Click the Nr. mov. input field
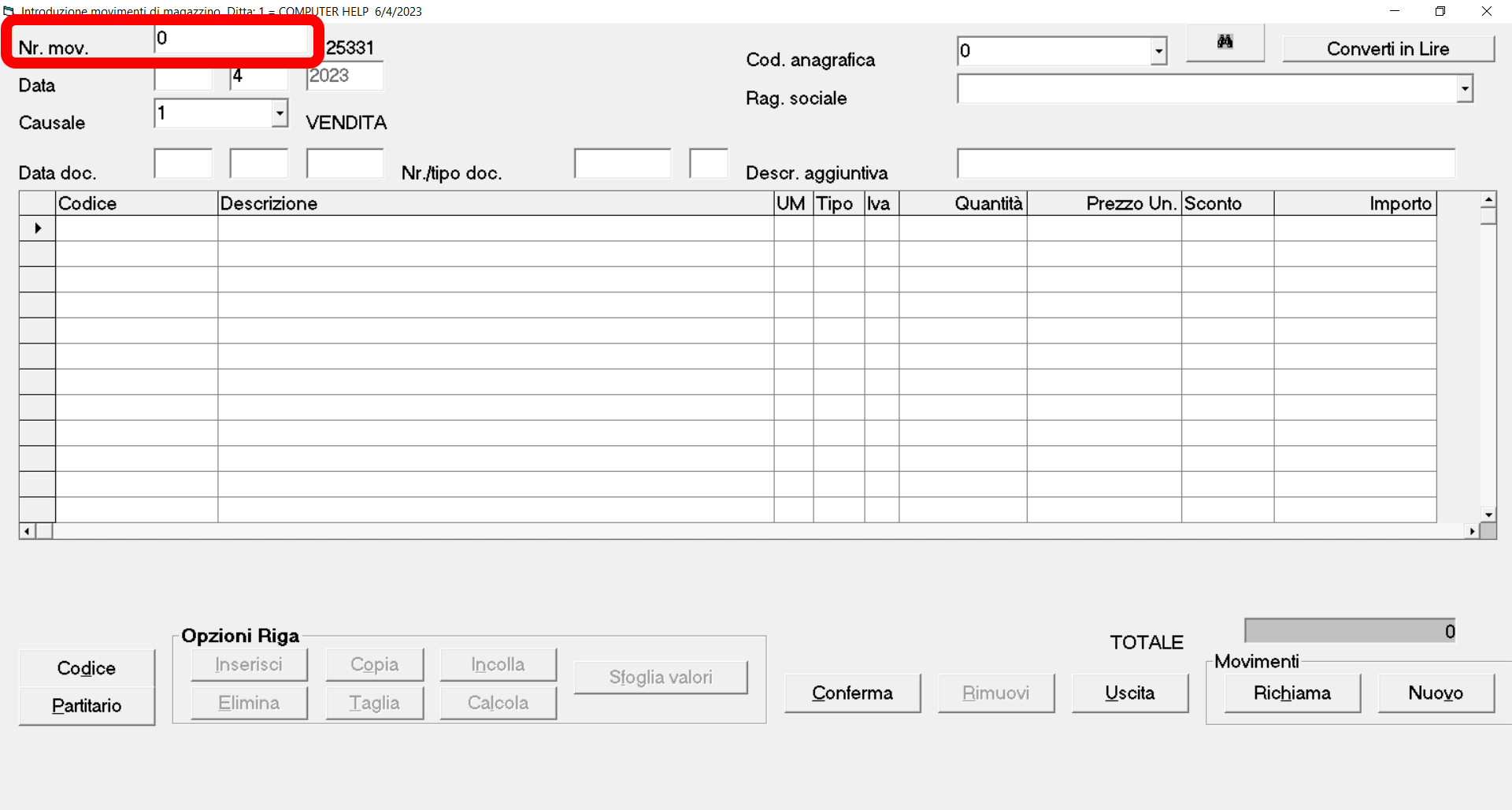The image size is (1512, 810). pyautogui.click(x=232, y=39)
